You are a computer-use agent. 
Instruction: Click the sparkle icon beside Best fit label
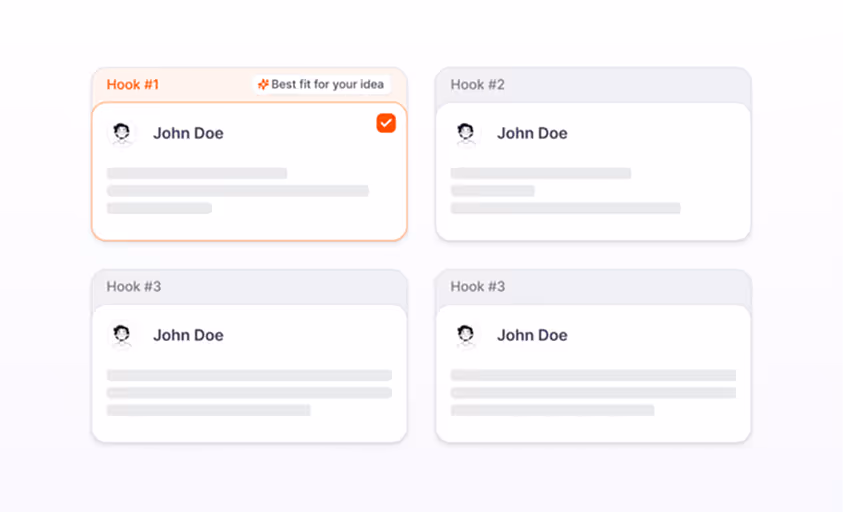pos(263,84)
